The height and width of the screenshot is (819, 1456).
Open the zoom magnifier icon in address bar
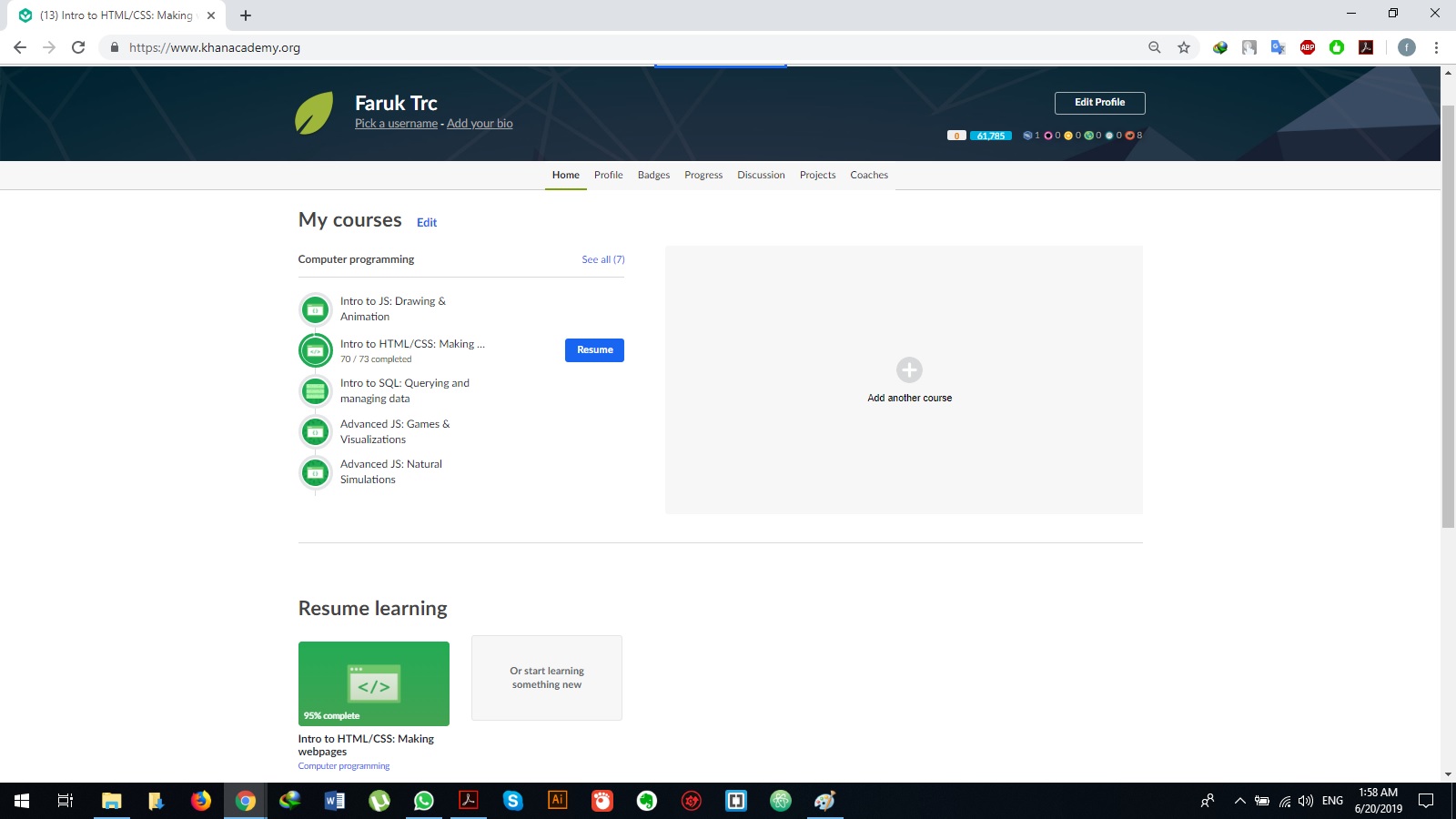[x=1155, y=47]
